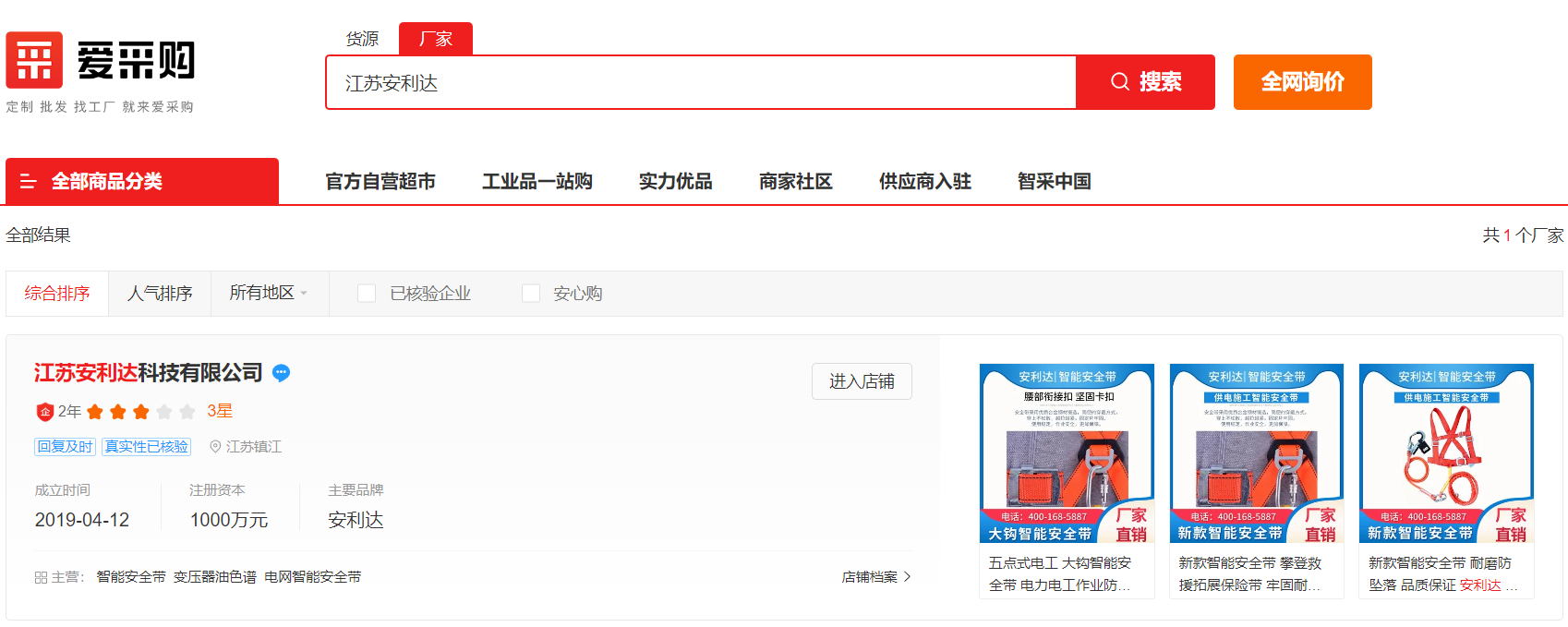Image resolution: width=1568 pixels, height=627 pixels.
Task: Switch to the 货源 search tab
Action: (x=362, y=39)
